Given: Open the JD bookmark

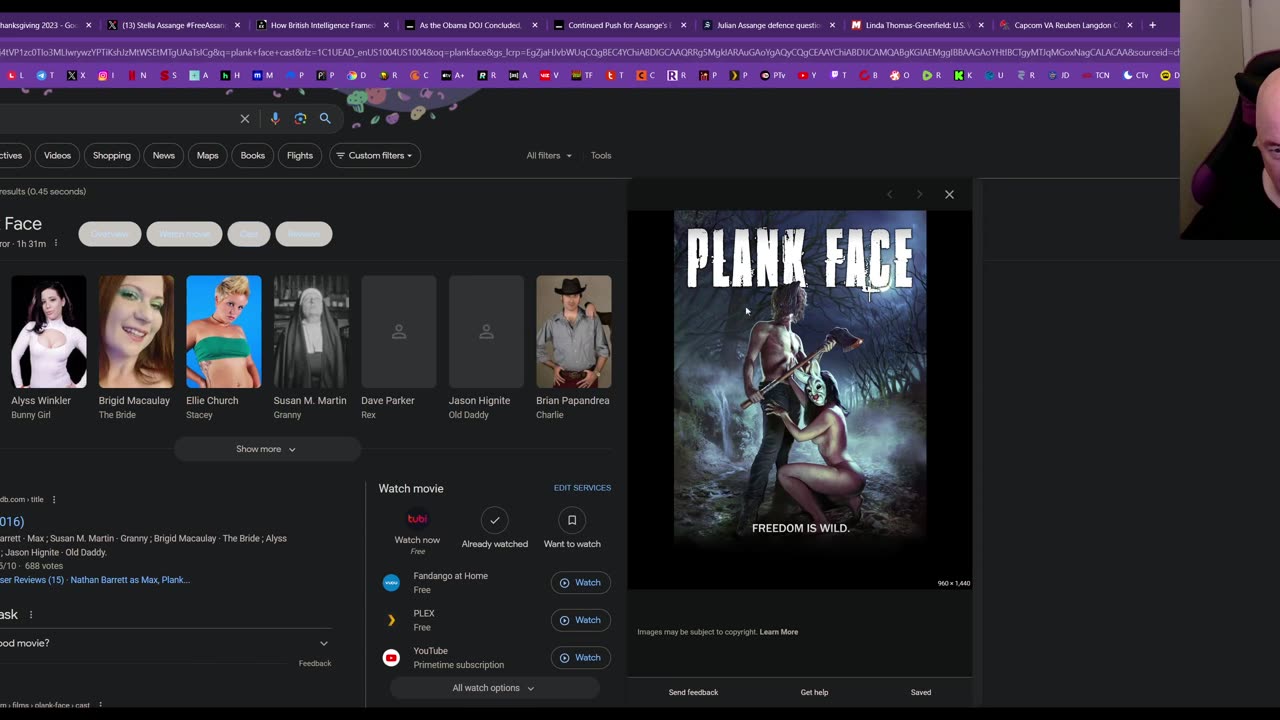Looking at the screenshot, I should click(1058, 75).
